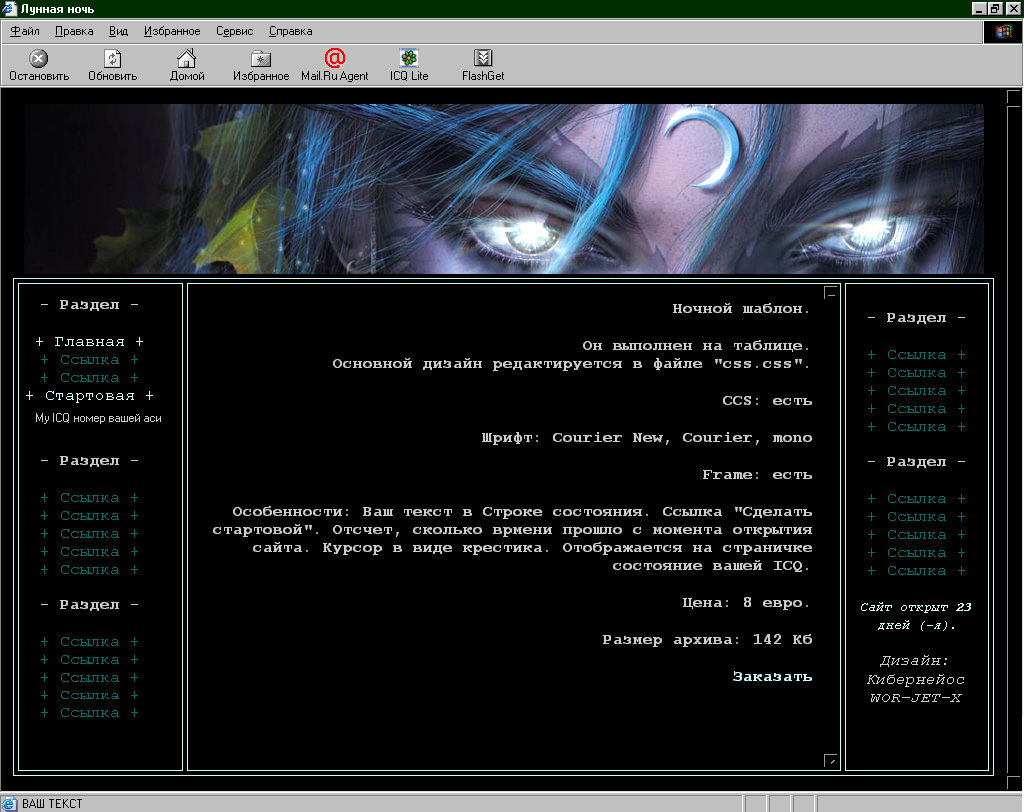
Task: Click the up arrow of the page scrollbar
Action: (1014, 97)
